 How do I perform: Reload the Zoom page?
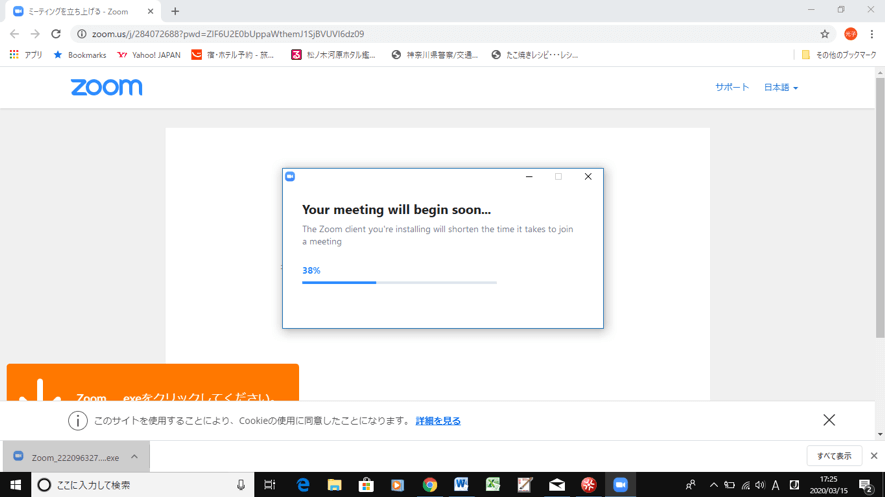(56, 34)
